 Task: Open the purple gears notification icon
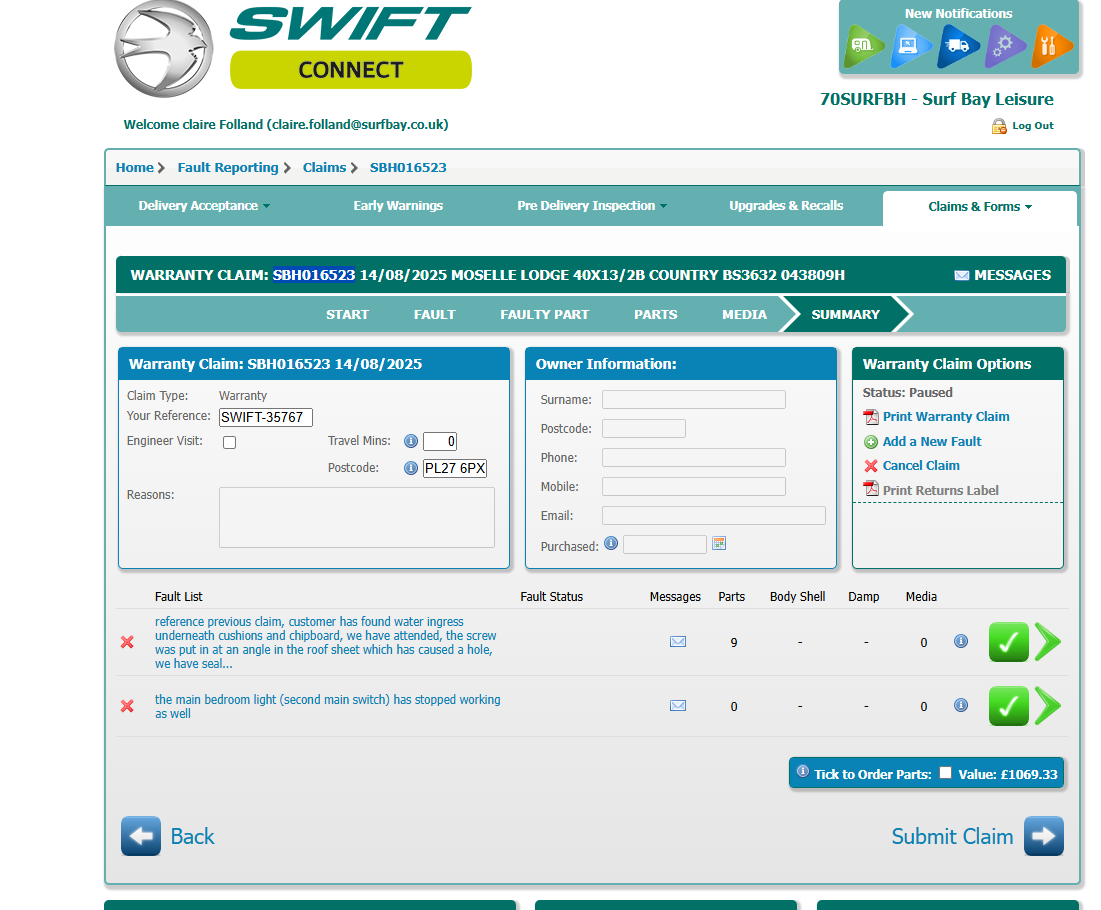tap(1004, 46)
